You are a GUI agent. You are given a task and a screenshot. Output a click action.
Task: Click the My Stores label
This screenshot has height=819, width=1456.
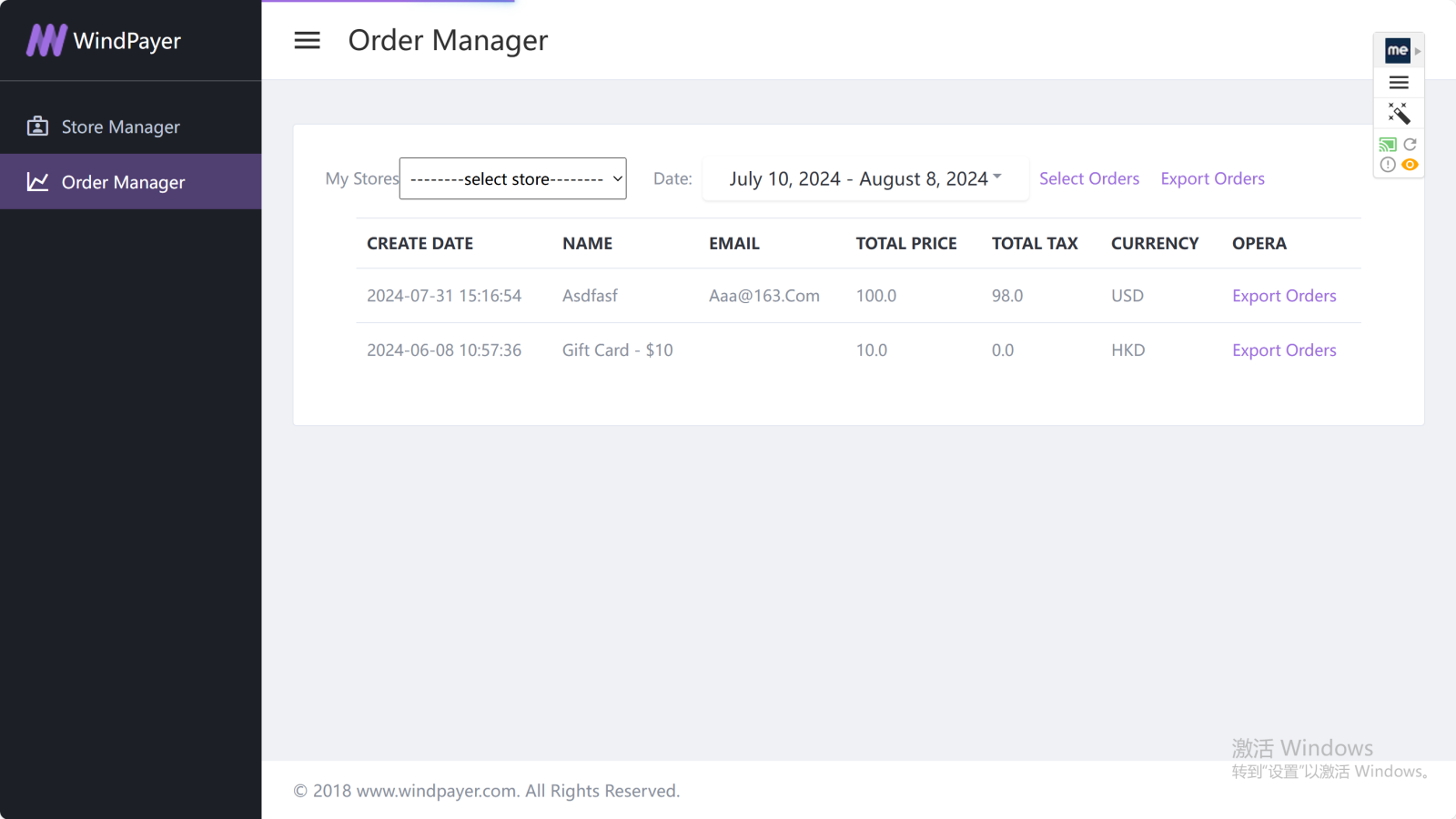(362, 178)
